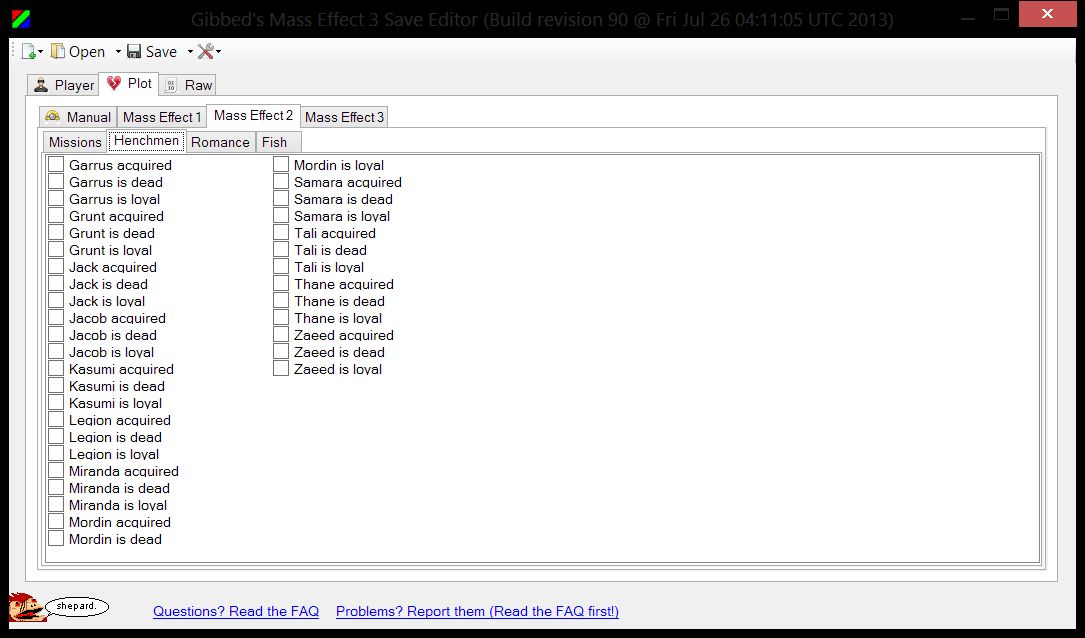Check Legion acquired checkbox

point(56,420)
